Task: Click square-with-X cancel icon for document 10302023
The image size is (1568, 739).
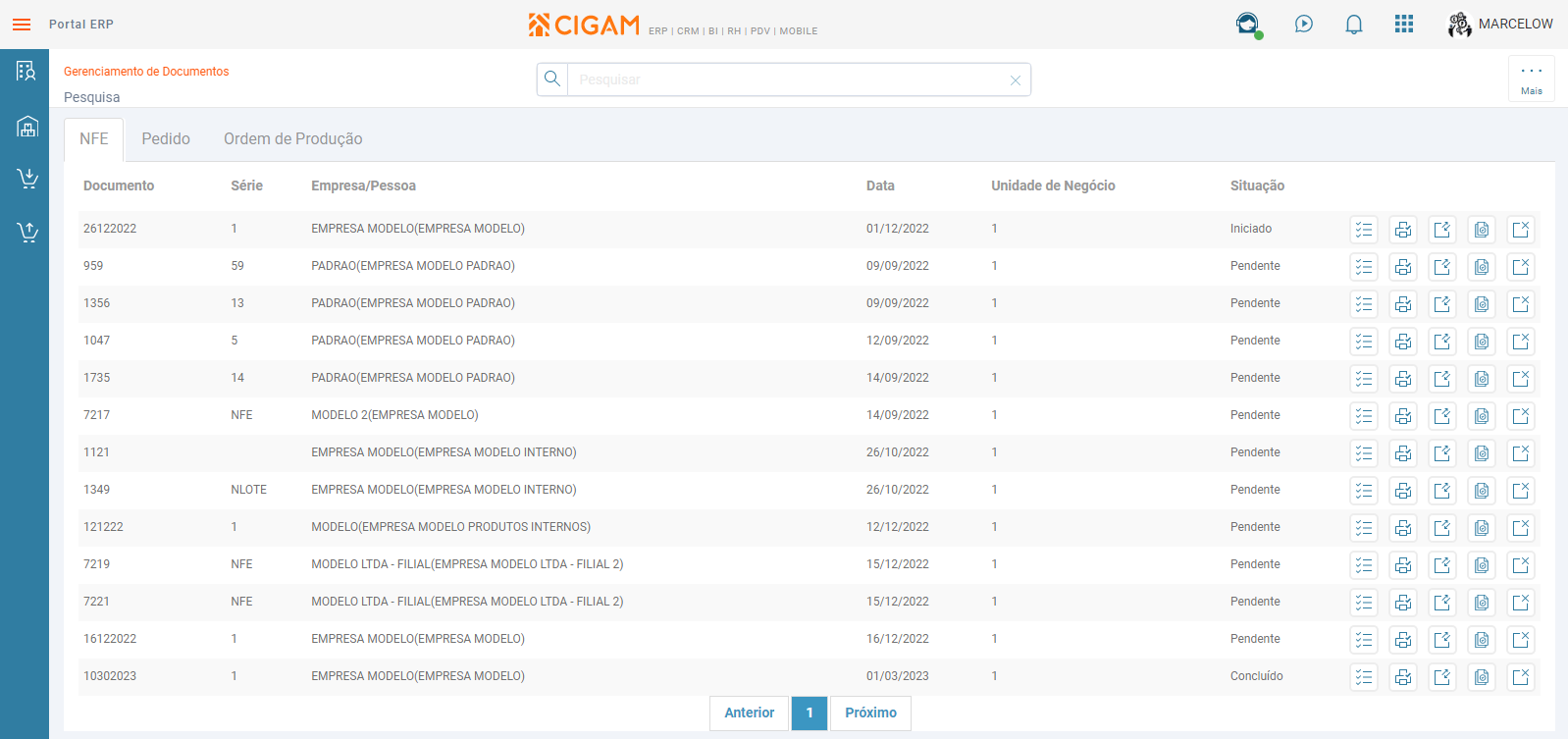Action: tap(1521, 677)
